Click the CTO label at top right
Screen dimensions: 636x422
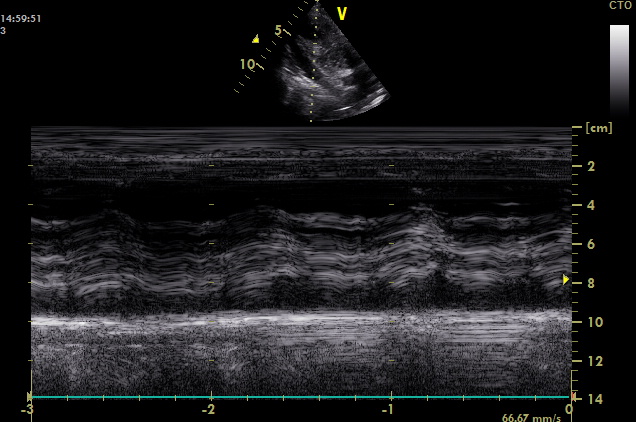(x=620, y=6)
